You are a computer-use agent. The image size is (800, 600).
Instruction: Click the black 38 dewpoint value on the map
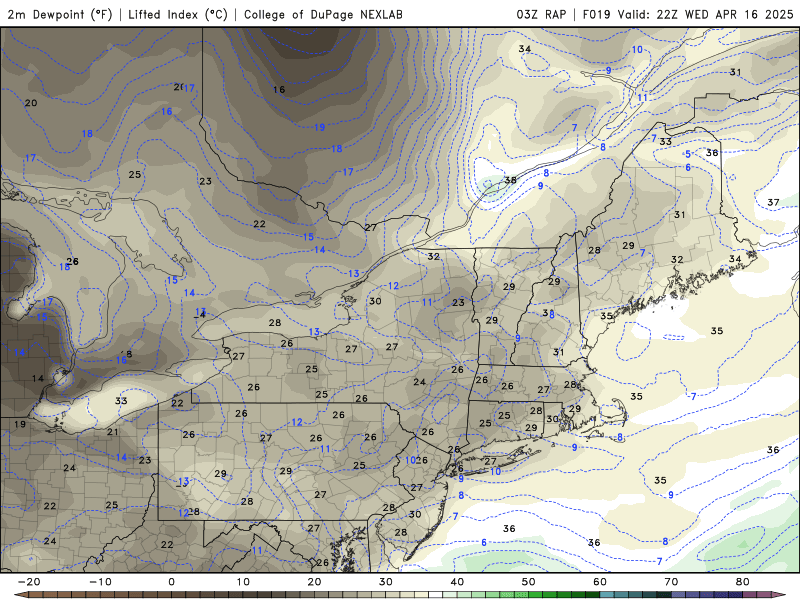point(510,180)
